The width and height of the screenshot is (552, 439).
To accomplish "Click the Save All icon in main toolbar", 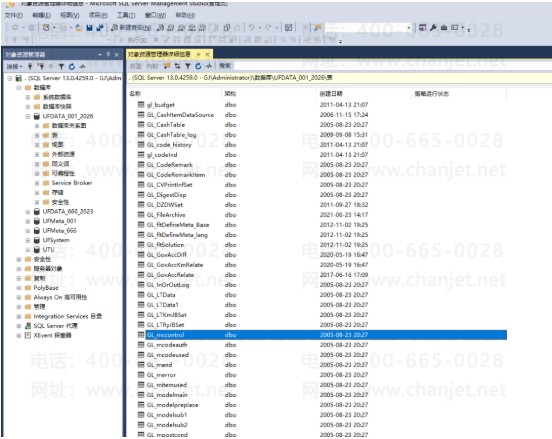I will point(100,27).
